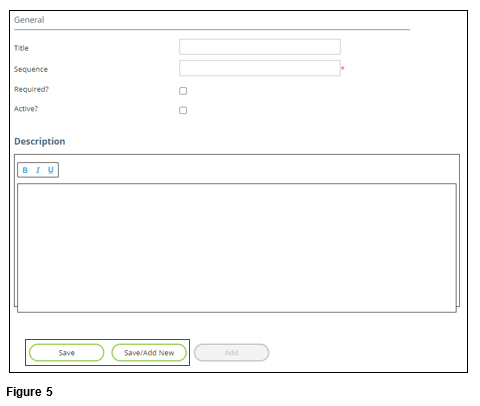Click the red asterisk beside Sequence
Screen dimensions: 480x406
343,68
